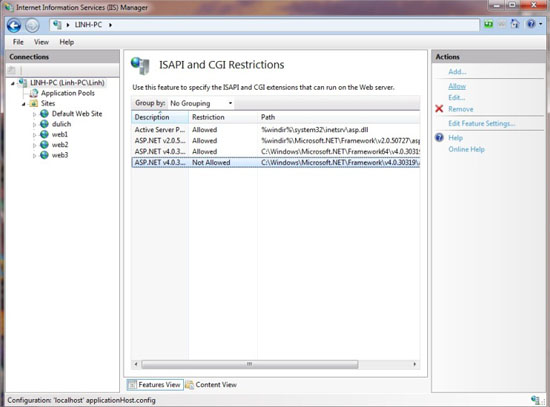Collapse the Sites tree node
550x407 pixels.
pos(24,104)
